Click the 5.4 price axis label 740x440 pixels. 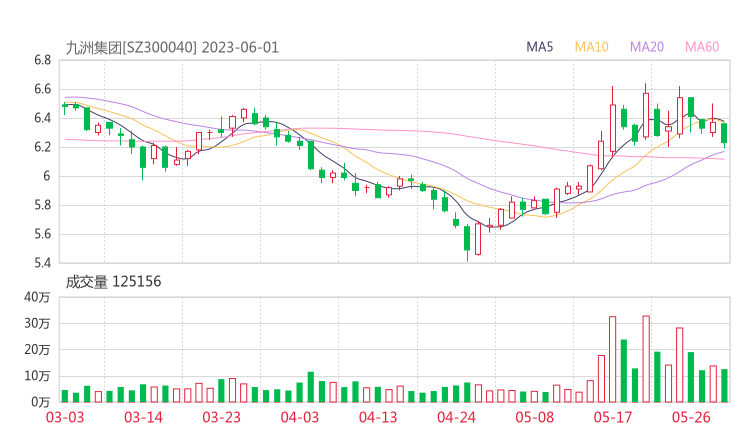pyautogui.click(x=42, y=263)
